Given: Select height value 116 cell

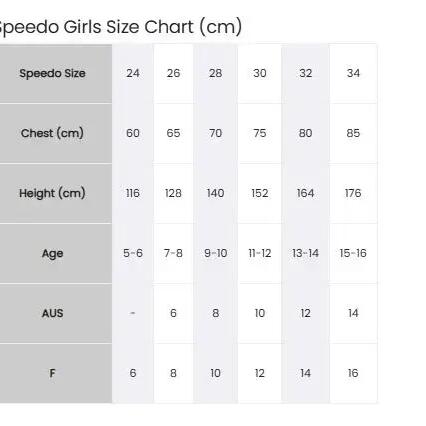Looking at the screenshot, I should [x=133, y=193].
